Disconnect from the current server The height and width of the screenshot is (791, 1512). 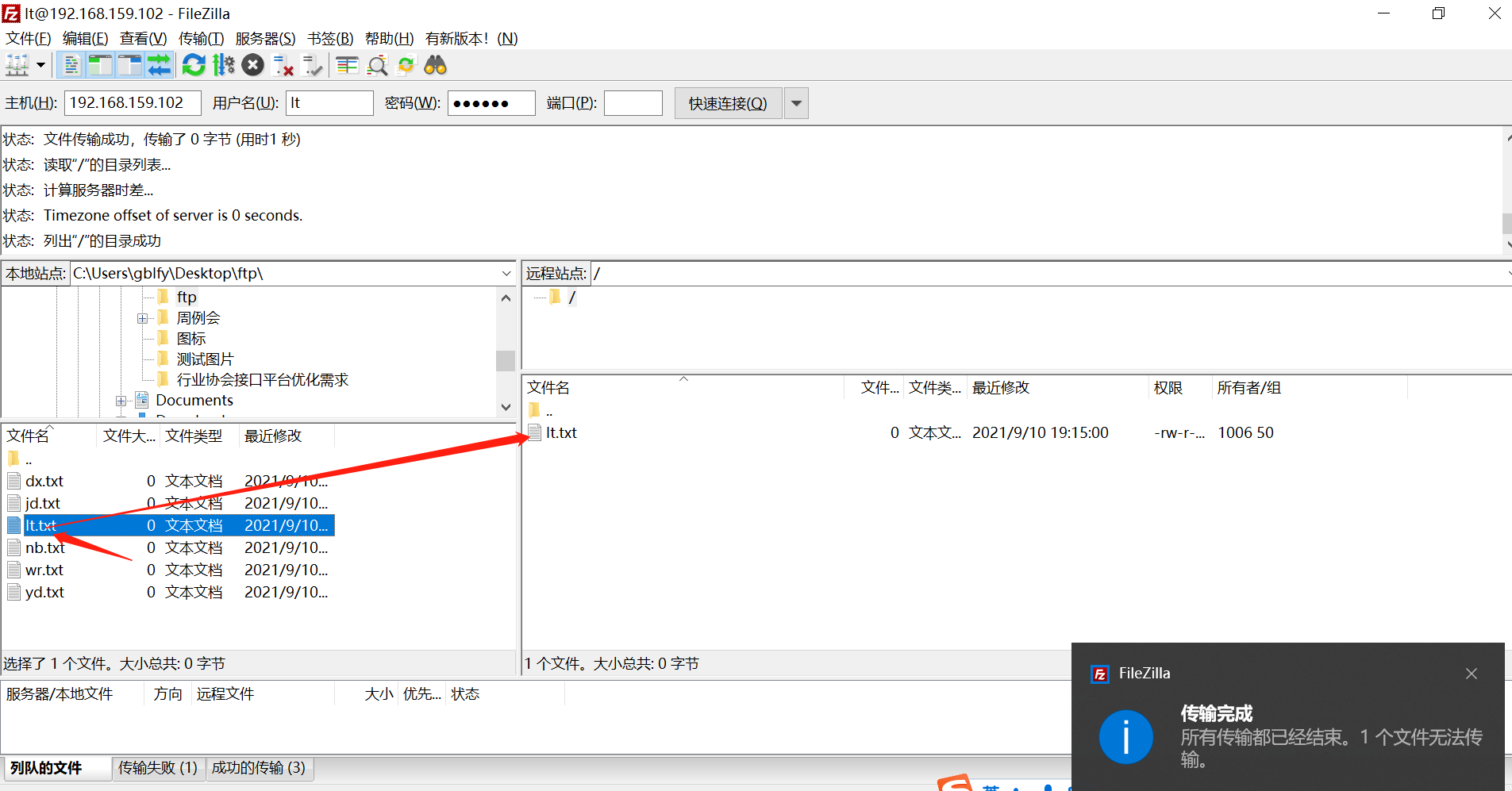point(283,65)
